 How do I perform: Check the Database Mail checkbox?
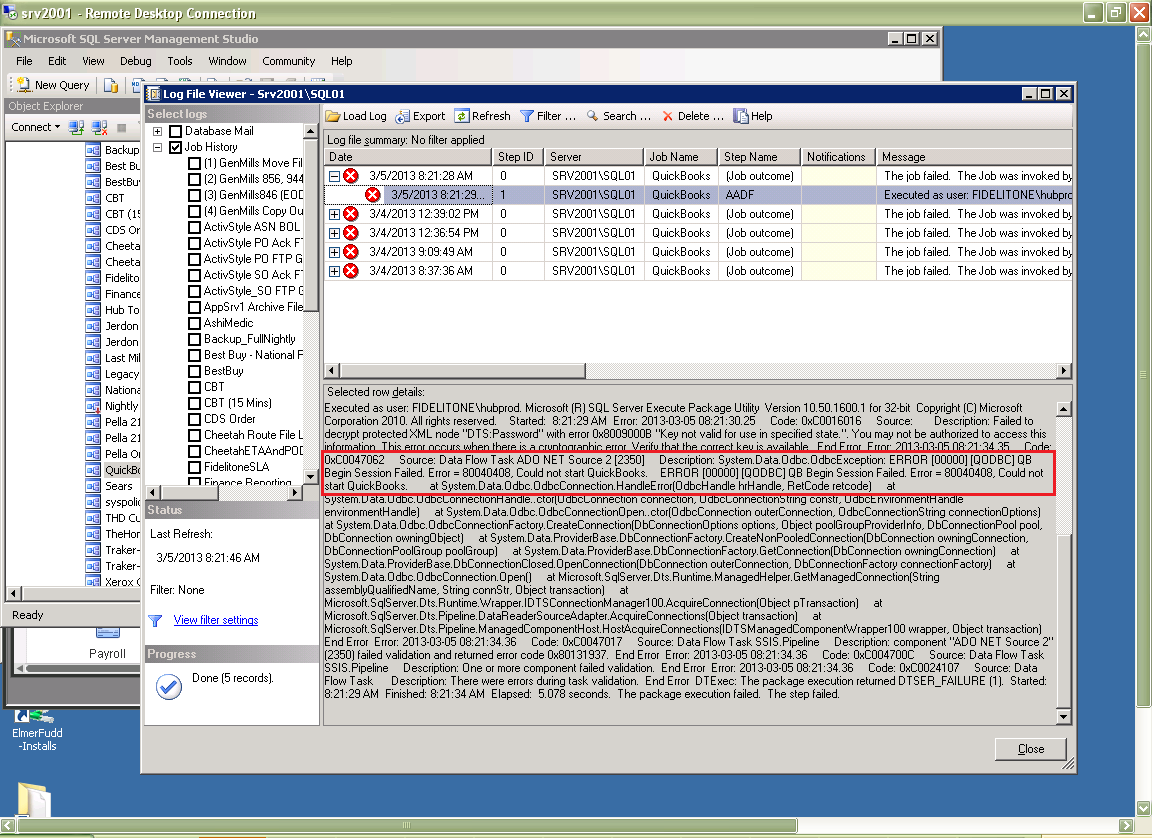click(x=176, y=131)
